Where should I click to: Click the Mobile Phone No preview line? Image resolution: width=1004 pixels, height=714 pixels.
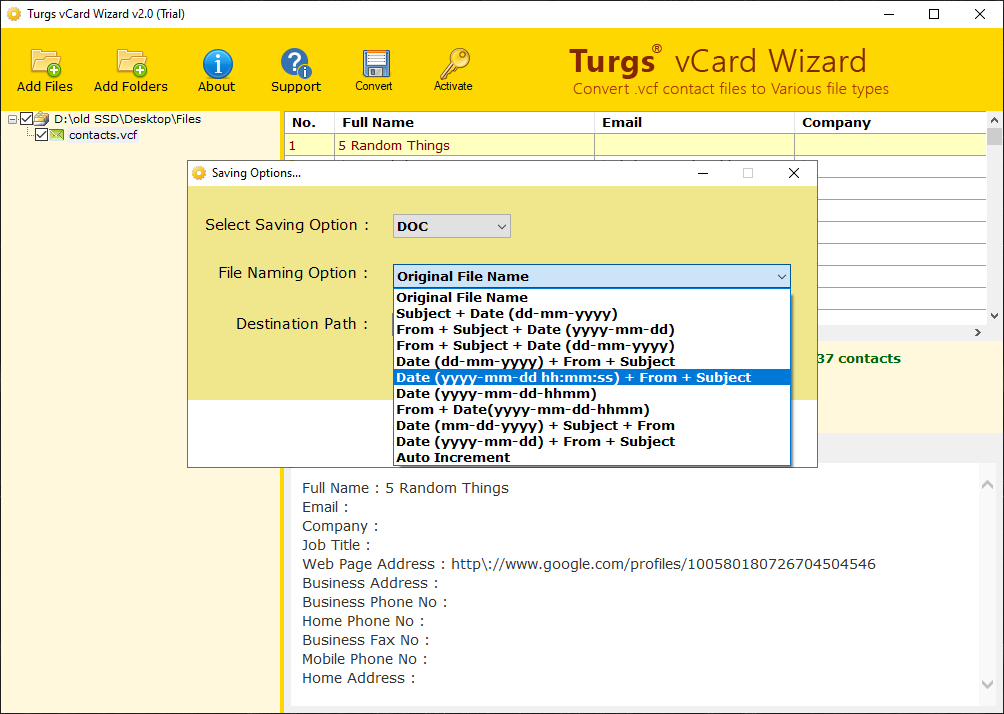tap(364, 659)
